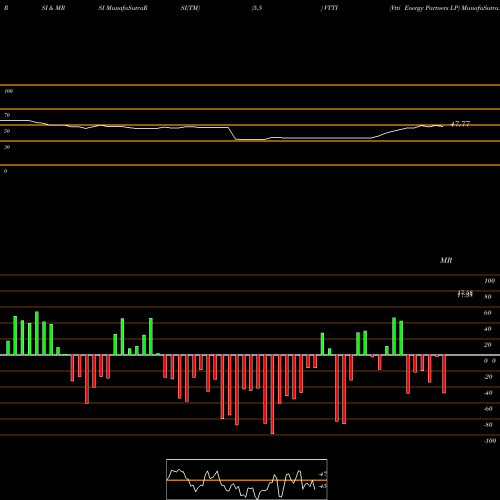This screenshot has width=500, height=500.
Task: Click the RSI axis label 70
Action: pyautogui.click(x=7, y=115)
